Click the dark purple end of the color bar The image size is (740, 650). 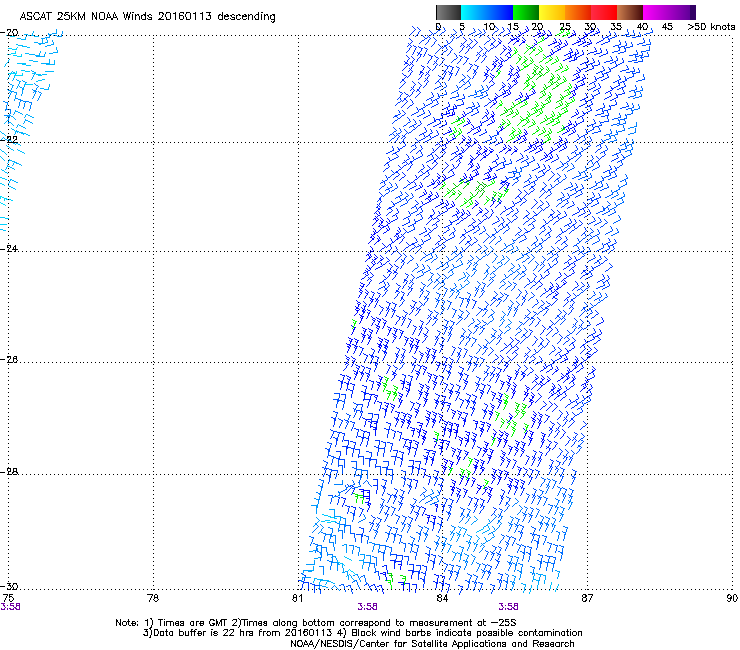(693, 12)
